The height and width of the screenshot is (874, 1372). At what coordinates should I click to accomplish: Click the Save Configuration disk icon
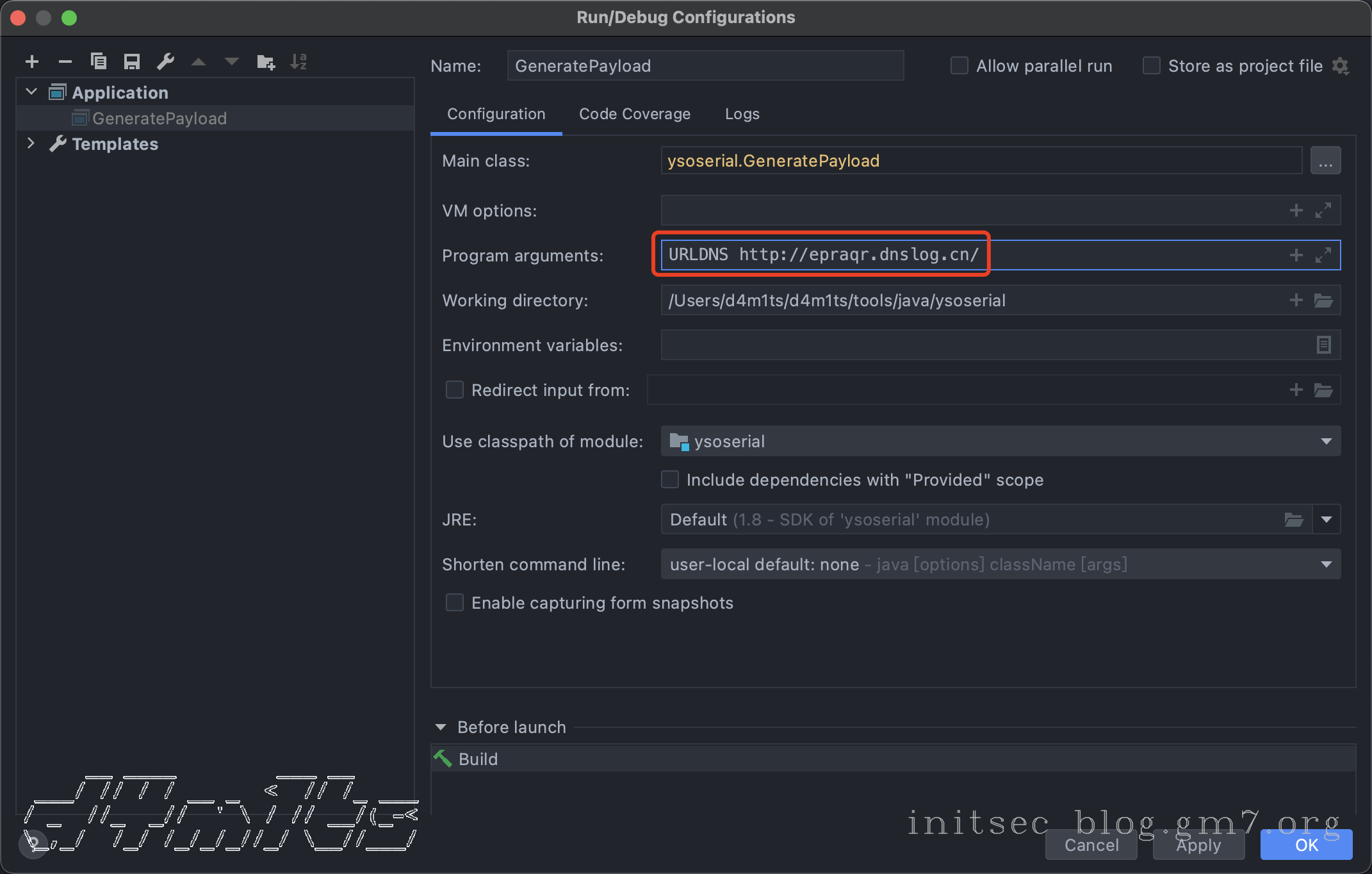[x=132, y=62]
